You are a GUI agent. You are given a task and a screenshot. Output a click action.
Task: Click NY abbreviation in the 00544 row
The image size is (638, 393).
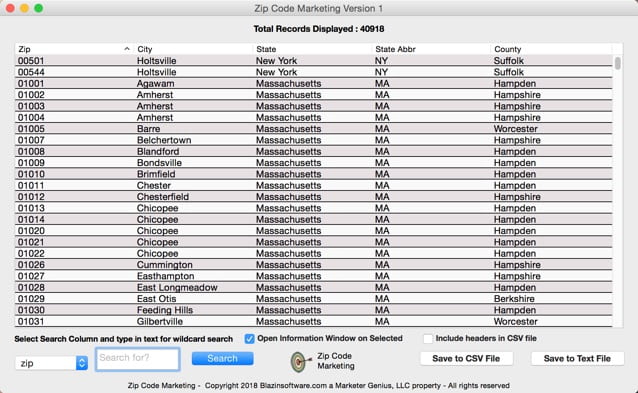coord(381,72)
